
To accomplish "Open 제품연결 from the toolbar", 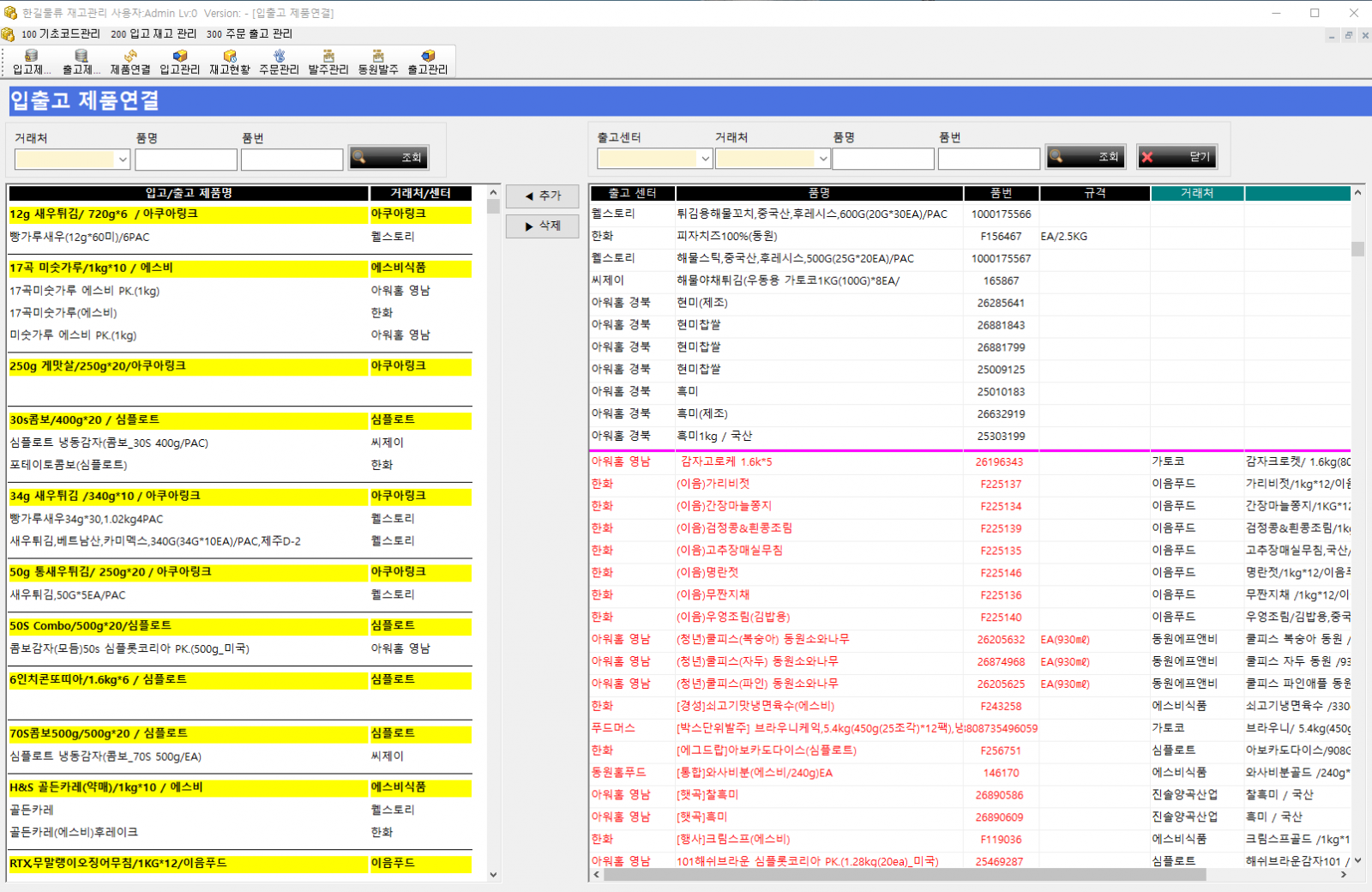I will tap(130, 62).
